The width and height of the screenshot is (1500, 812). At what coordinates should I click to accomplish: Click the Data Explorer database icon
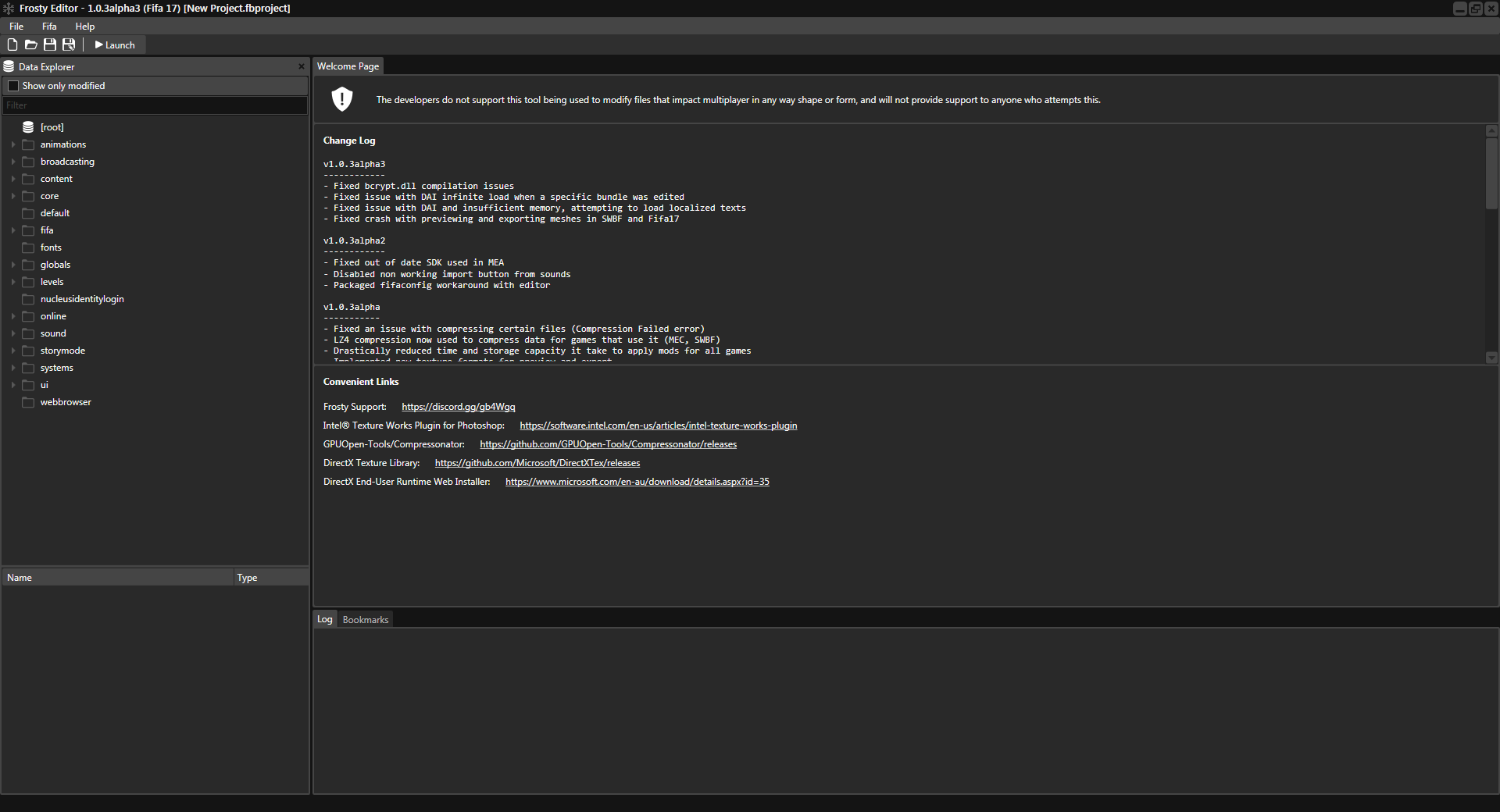pos(9,66)
